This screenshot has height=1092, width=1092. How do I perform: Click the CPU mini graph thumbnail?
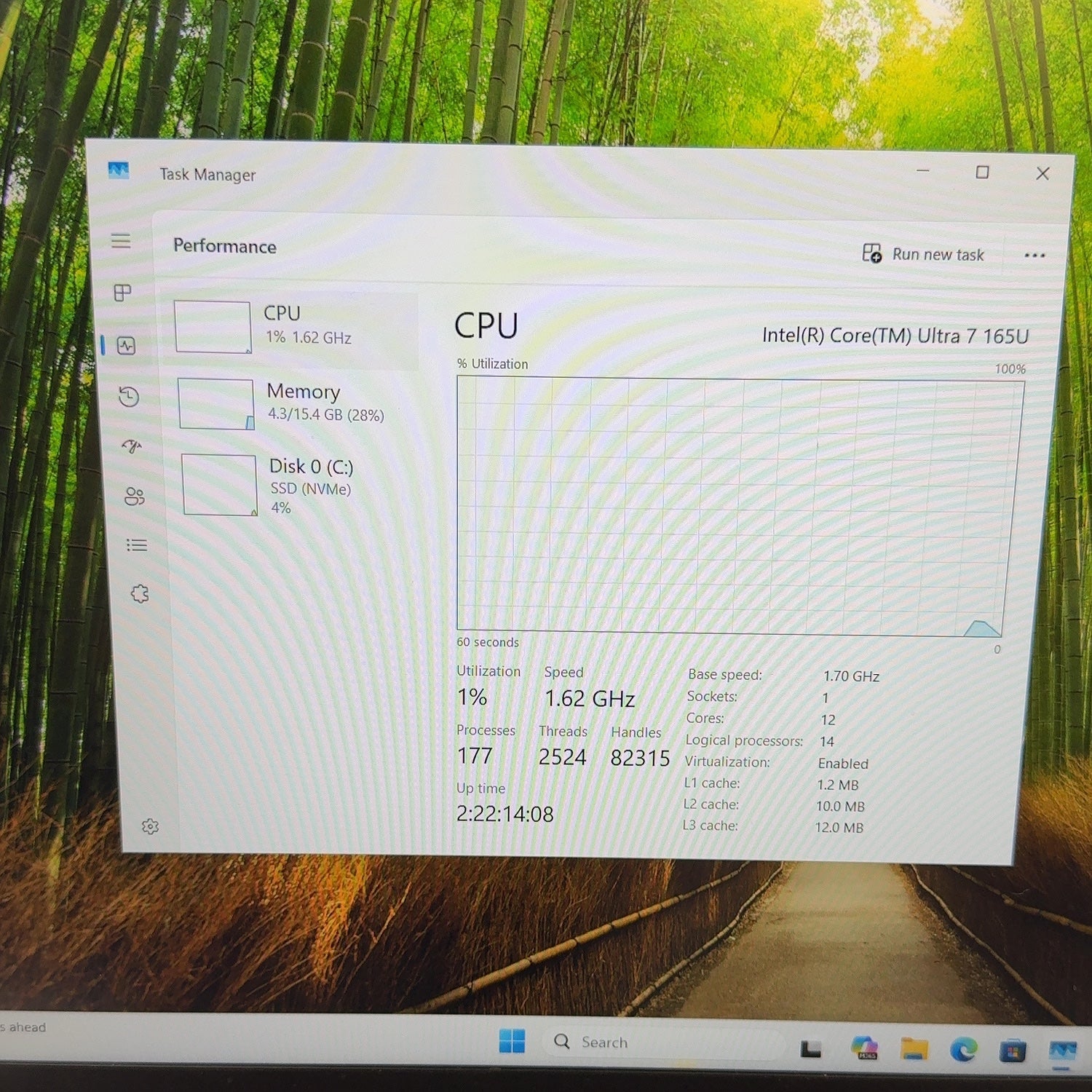tap(213, 327)
